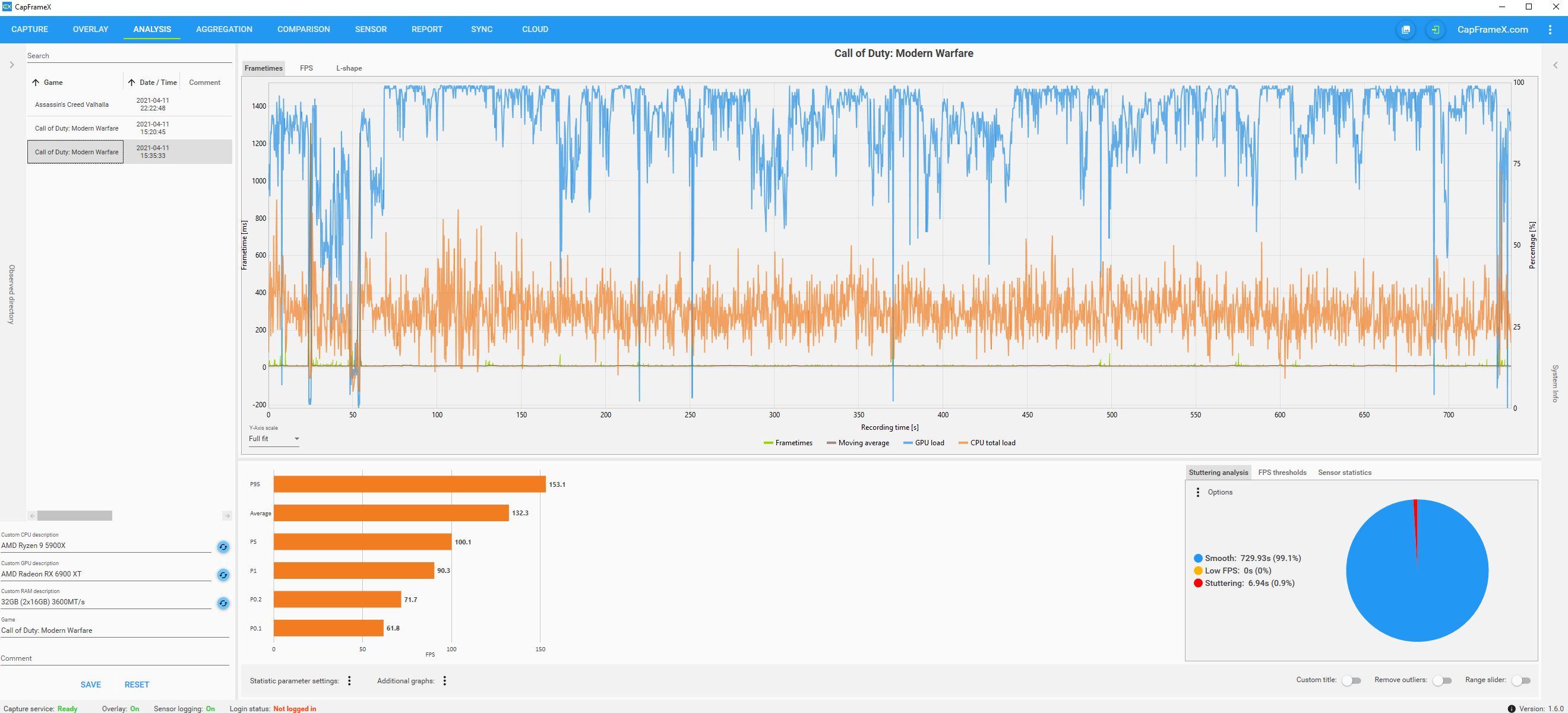Open stuttering analysis Options menu

[x=1198, y=492]
